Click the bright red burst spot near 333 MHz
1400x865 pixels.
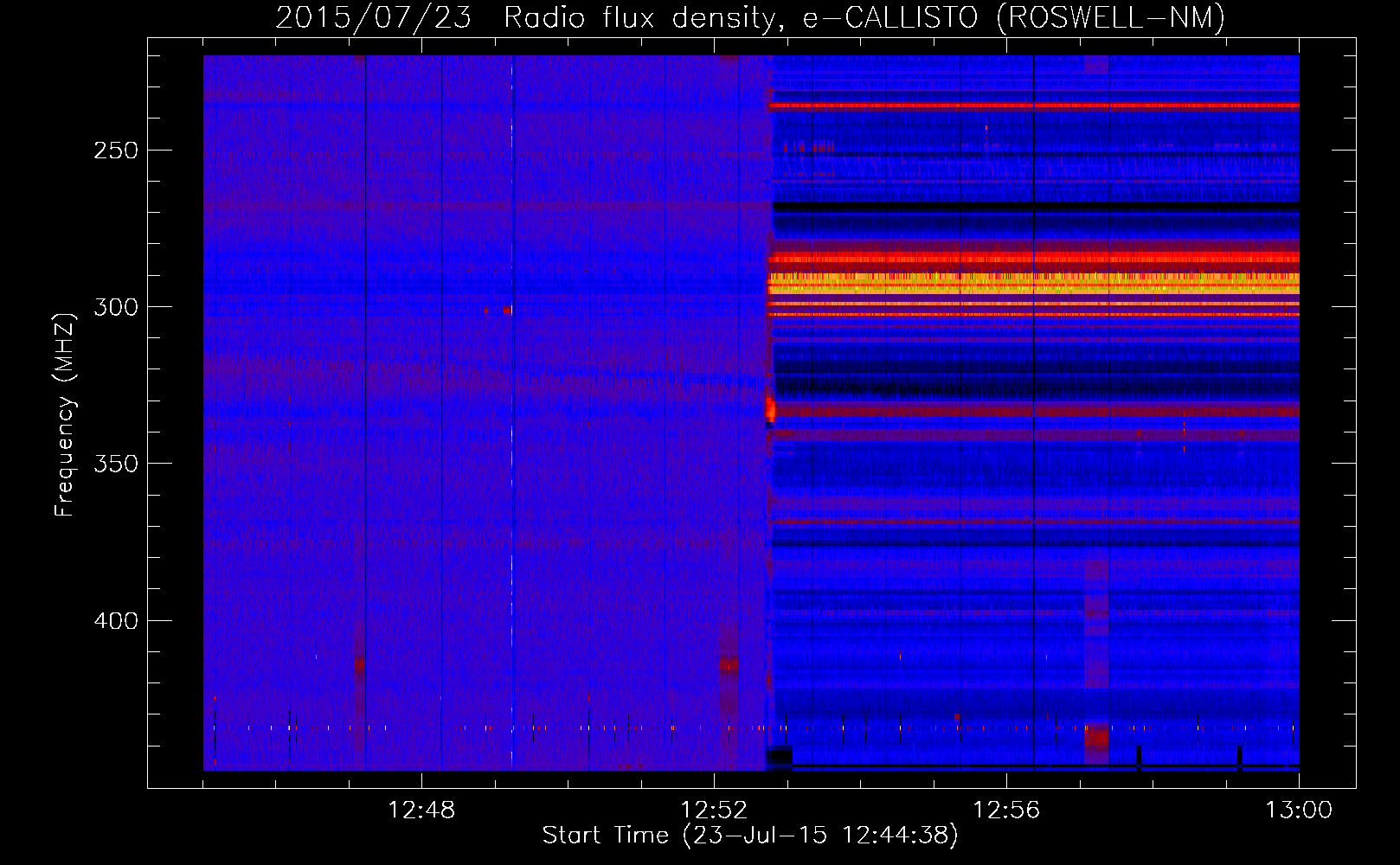(770, 410)
